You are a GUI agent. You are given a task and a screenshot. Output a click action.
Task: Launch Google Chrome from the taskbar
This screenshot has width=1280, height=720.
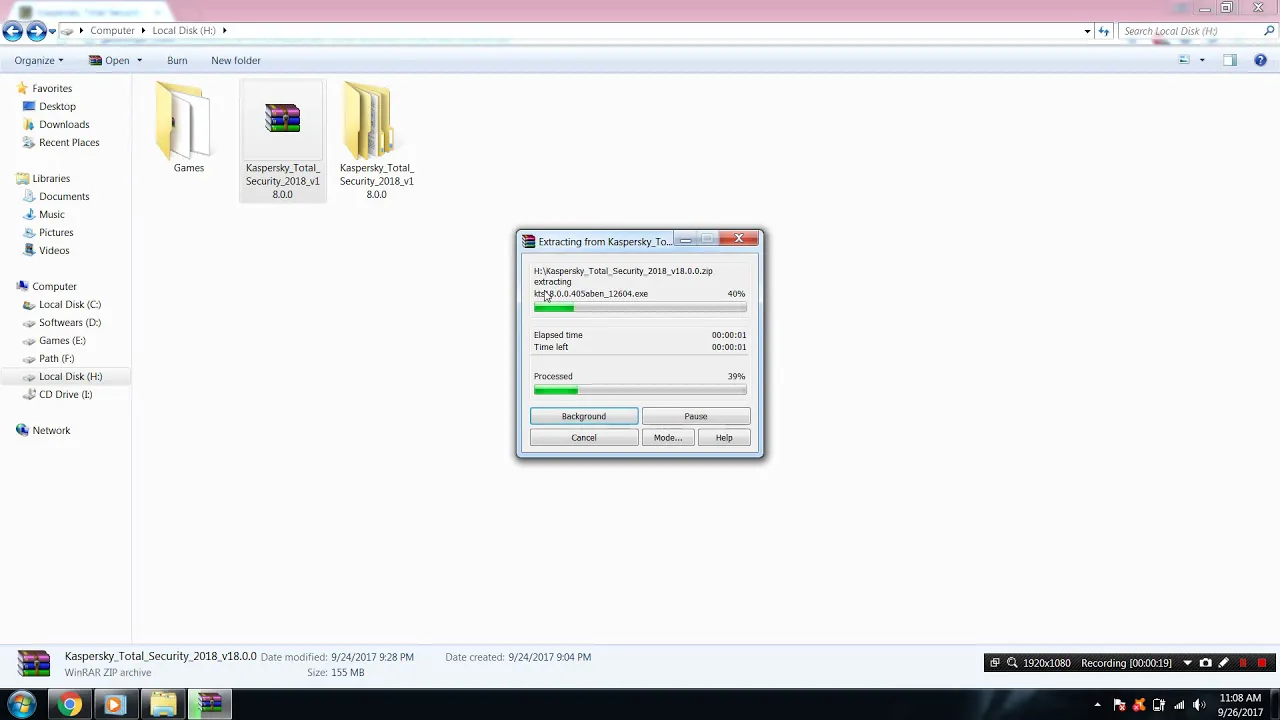(x=69, y=705)
